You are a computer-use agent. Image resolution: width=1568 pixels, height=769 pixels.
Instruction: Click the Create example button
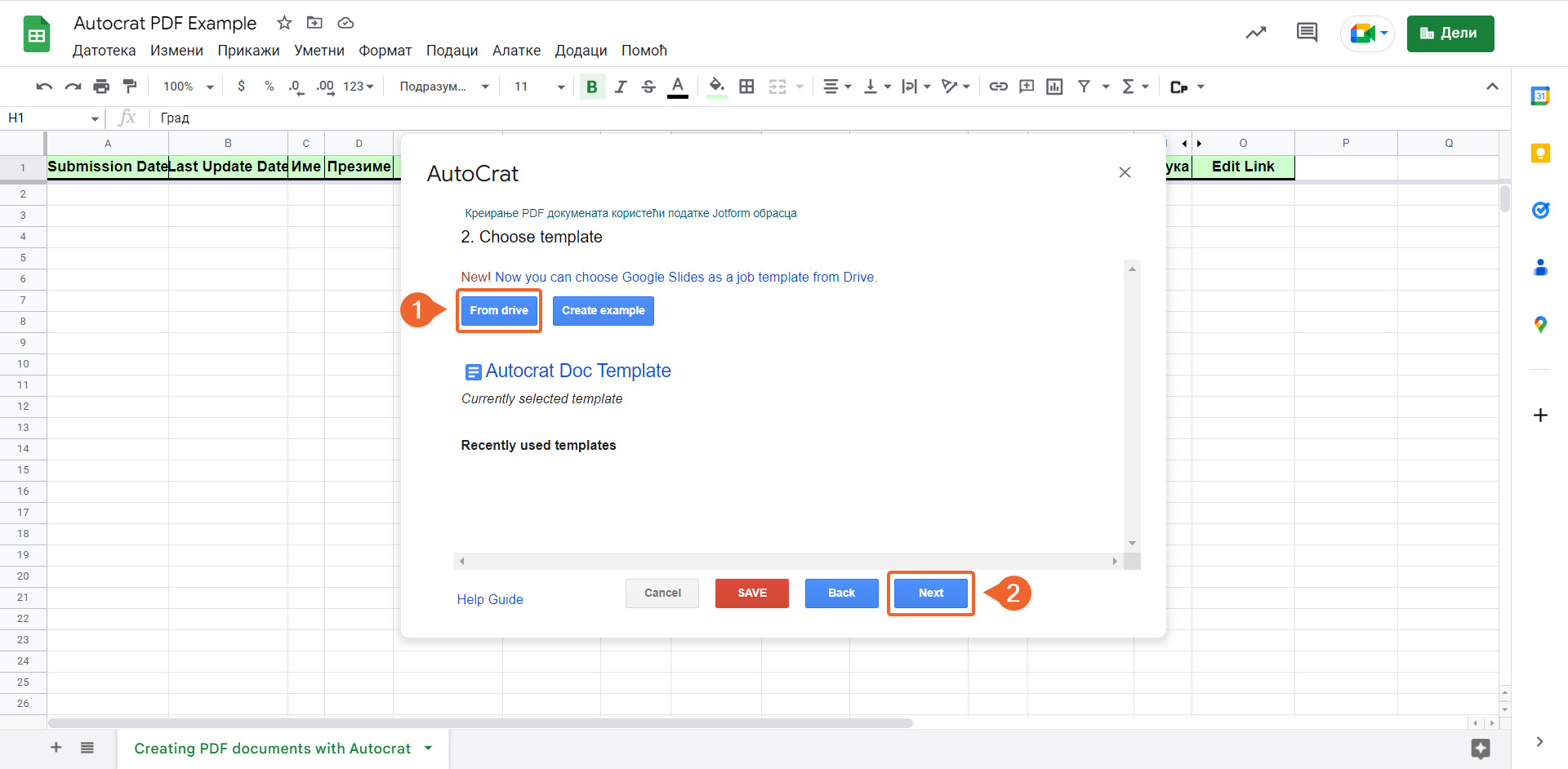[604, 310]
